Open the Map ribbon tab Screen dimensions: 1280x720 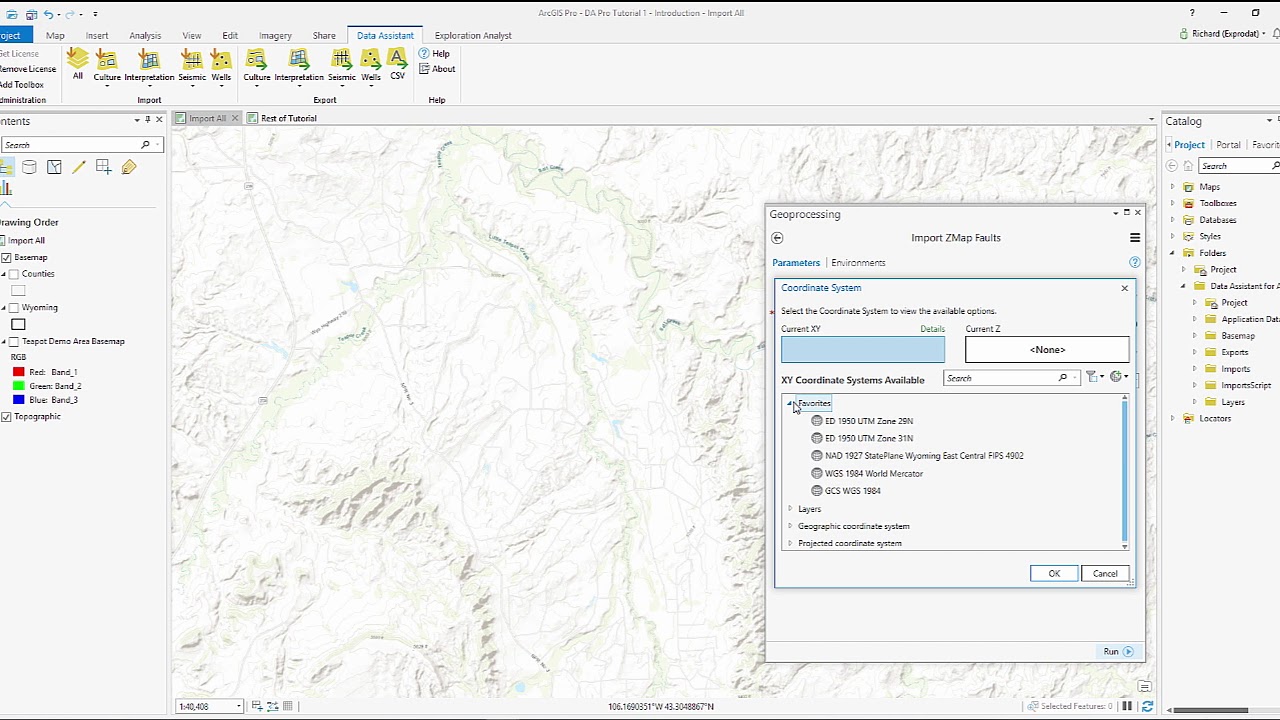click(55, 35)
